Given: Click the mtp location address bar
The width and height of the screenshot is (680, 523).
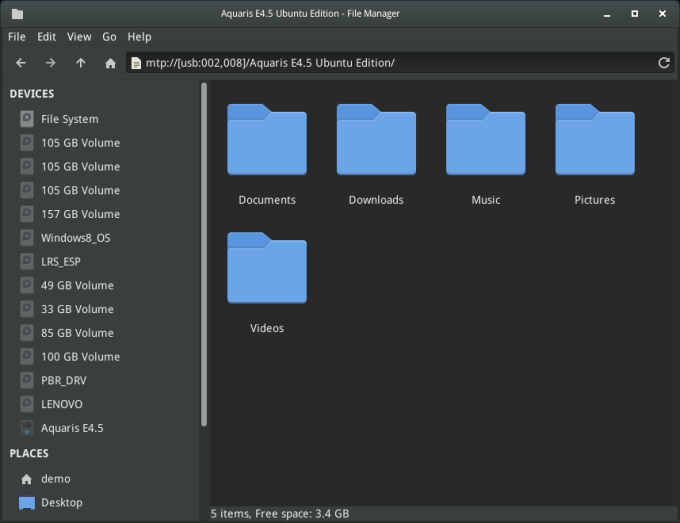Looking at the screenshot, I should click(x=390, y=63).
